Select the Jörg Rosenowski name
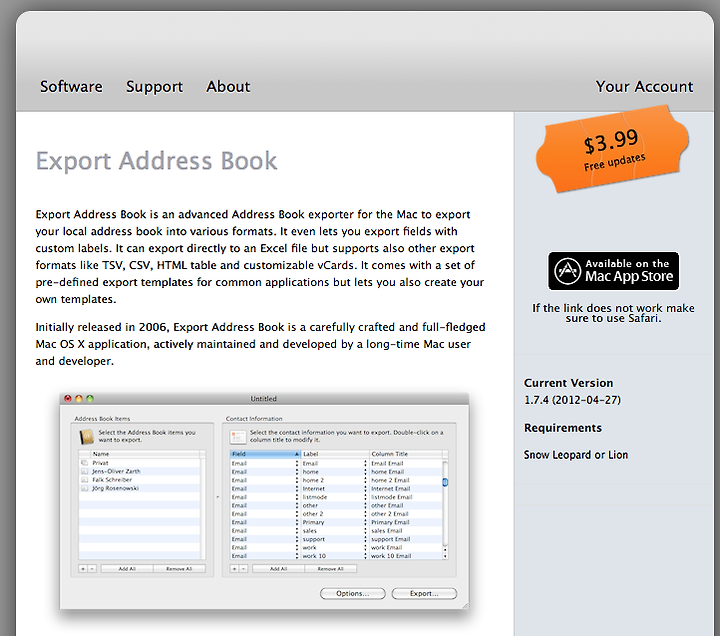 pyautogui.click(x=115, y=488)
